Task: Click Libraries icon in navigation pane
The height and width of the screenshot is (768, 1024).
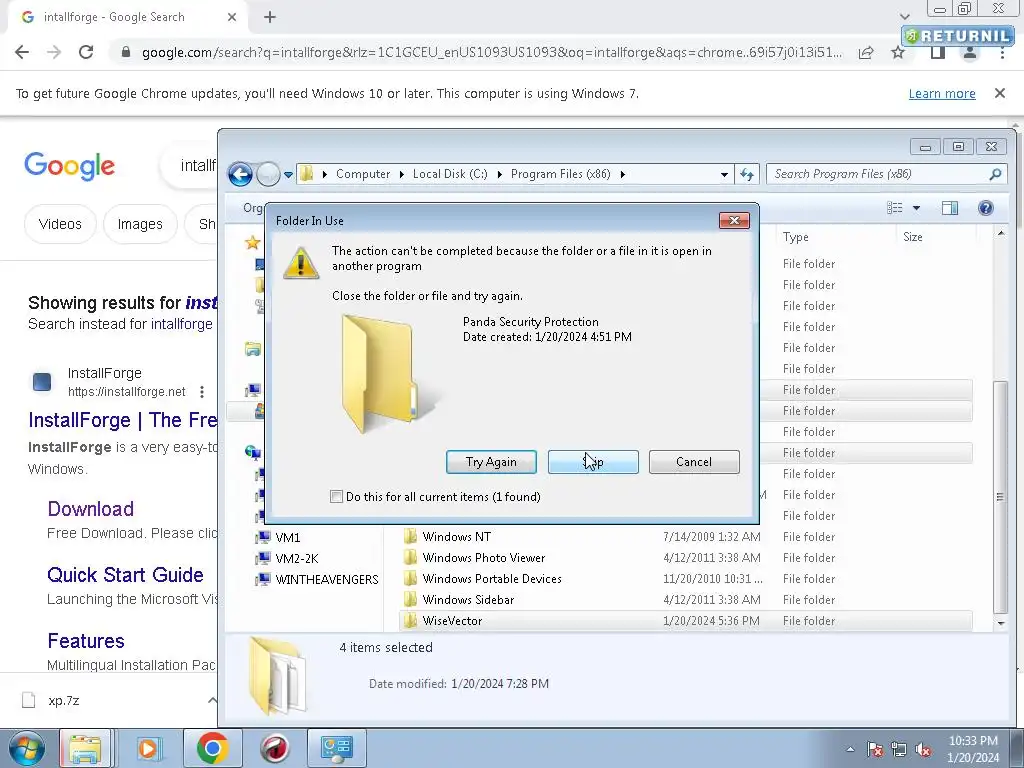Action: tap(253, 349)
